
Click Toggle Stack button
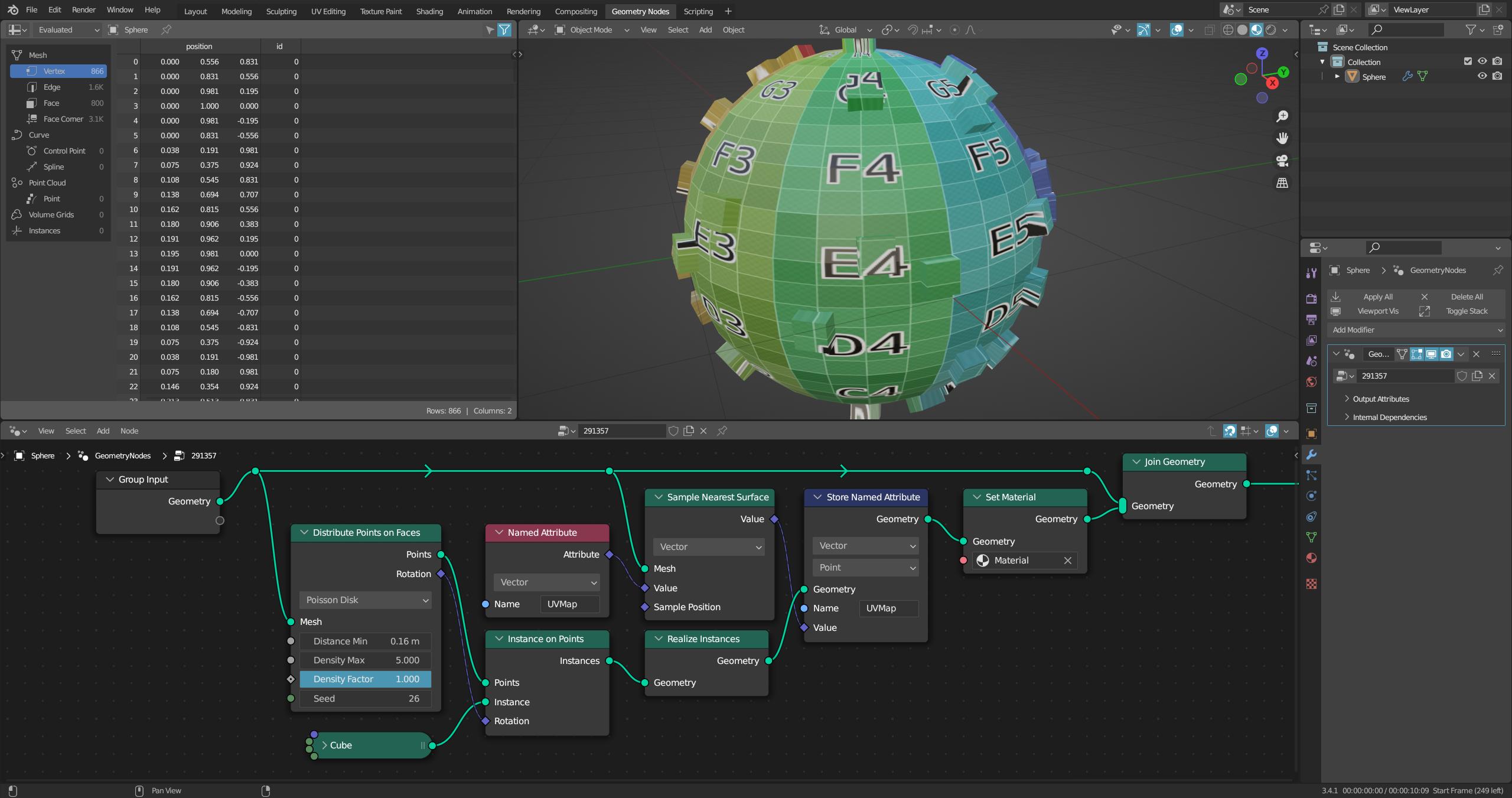tap(1461, 311)
